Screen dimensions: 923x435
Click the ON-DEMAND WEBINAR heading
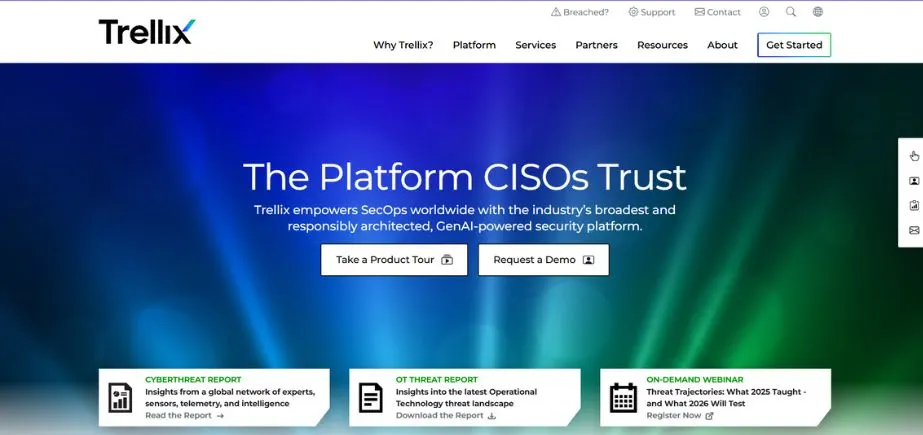(695, 380)
